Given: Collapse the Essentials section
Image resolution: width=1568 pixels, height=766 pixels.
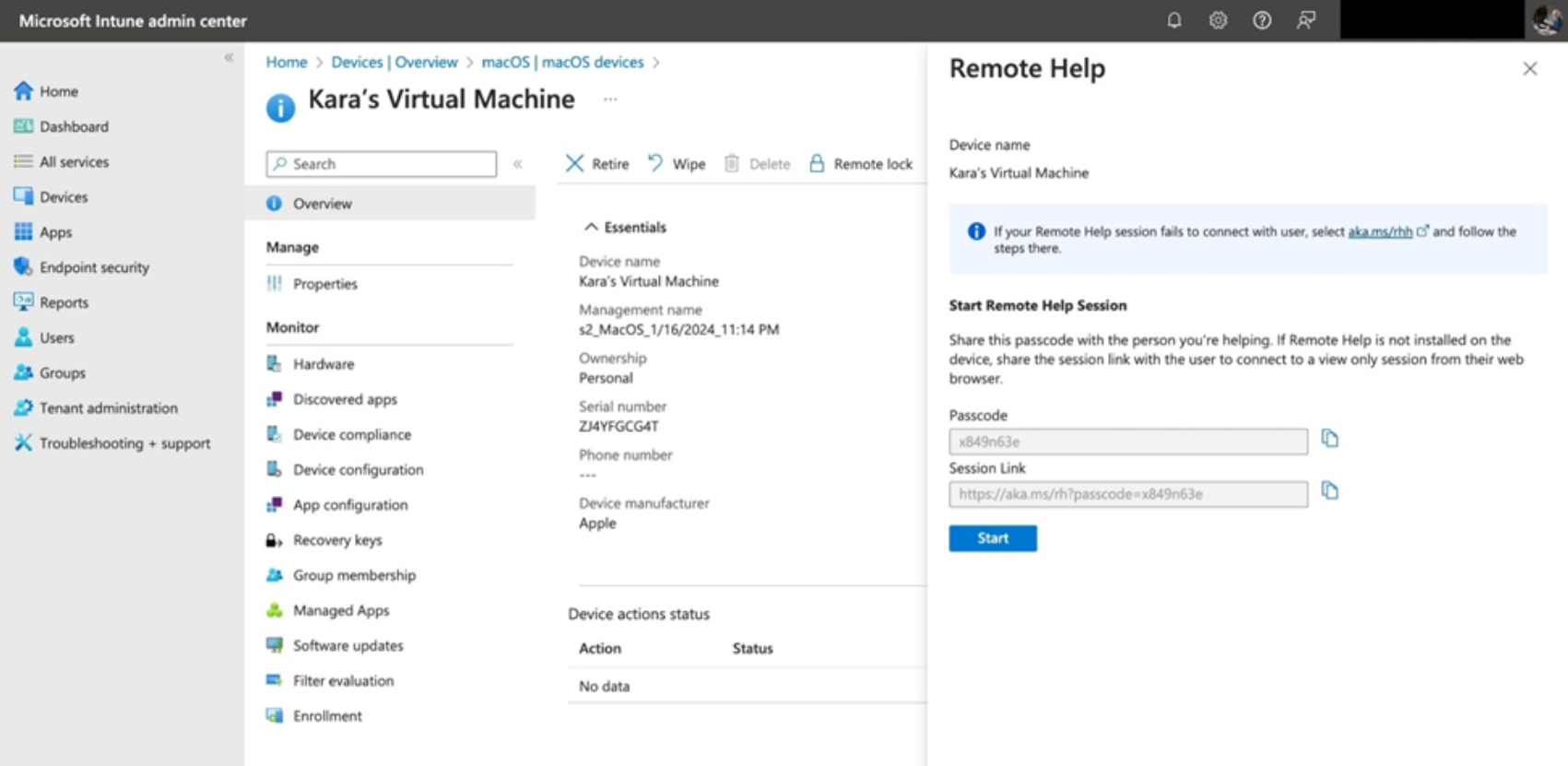Looking at the screenshot, I should pyautogui.click(x=591, y=228).
